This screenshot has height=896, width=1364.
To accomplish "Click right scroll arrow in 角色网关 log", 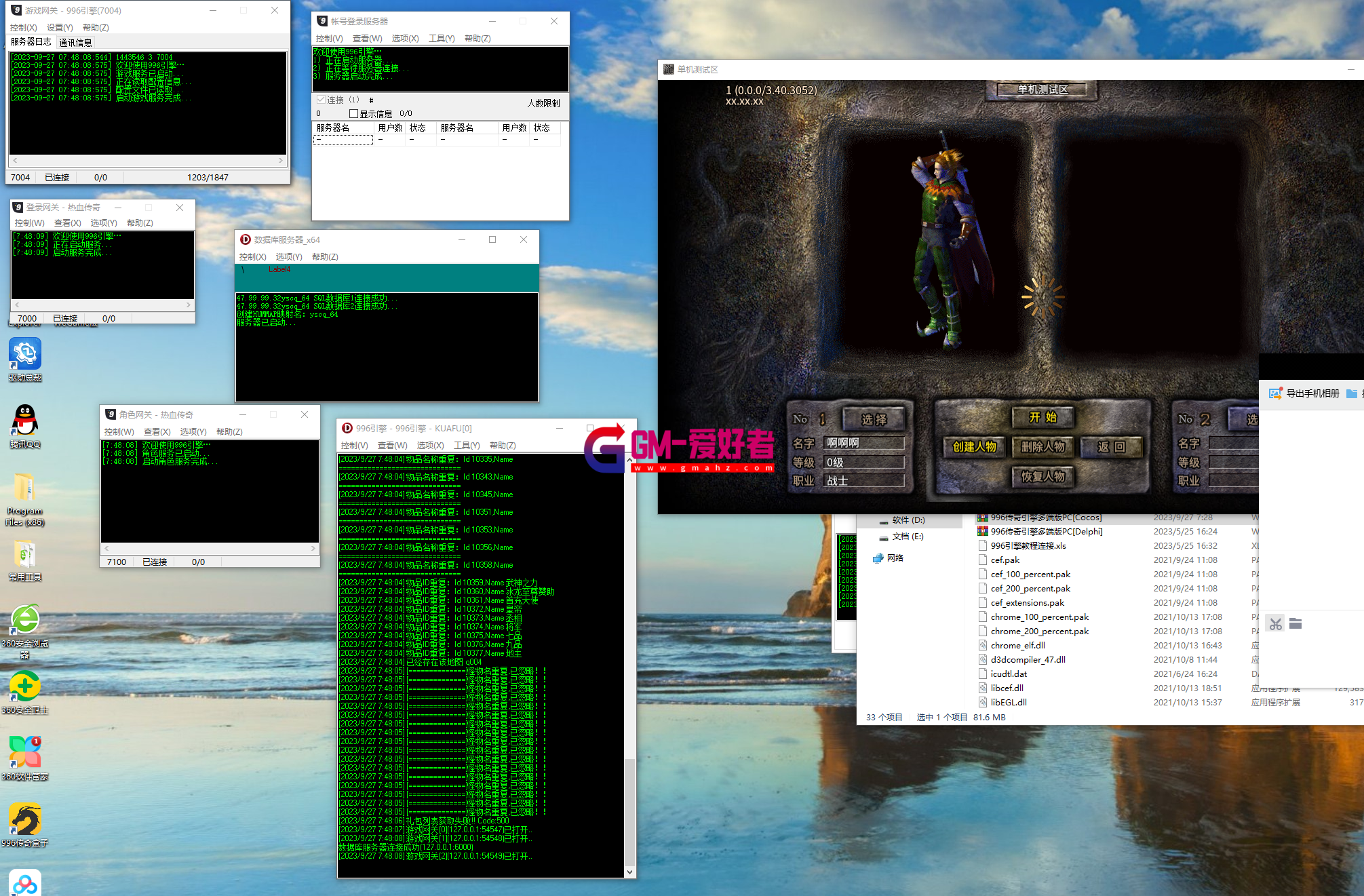I will (313, 548).
